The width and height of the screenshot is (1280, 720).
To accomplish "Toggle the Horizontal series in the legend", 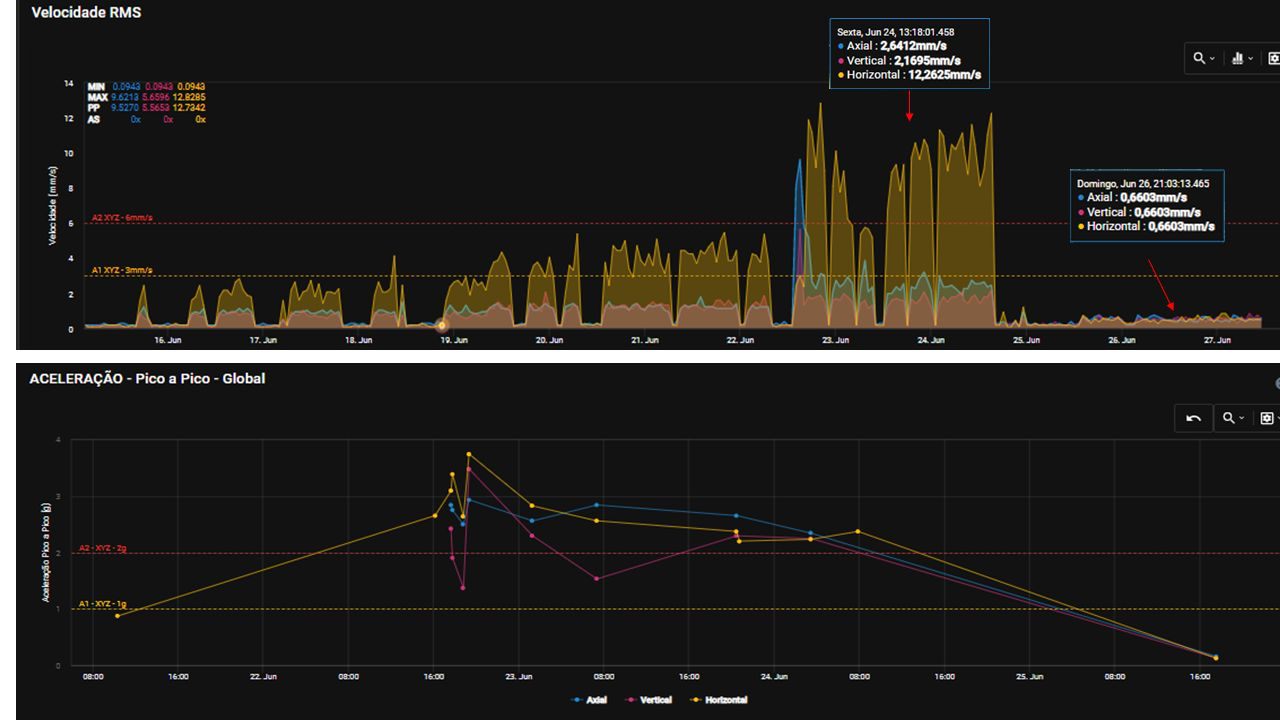I will point(718,700).
